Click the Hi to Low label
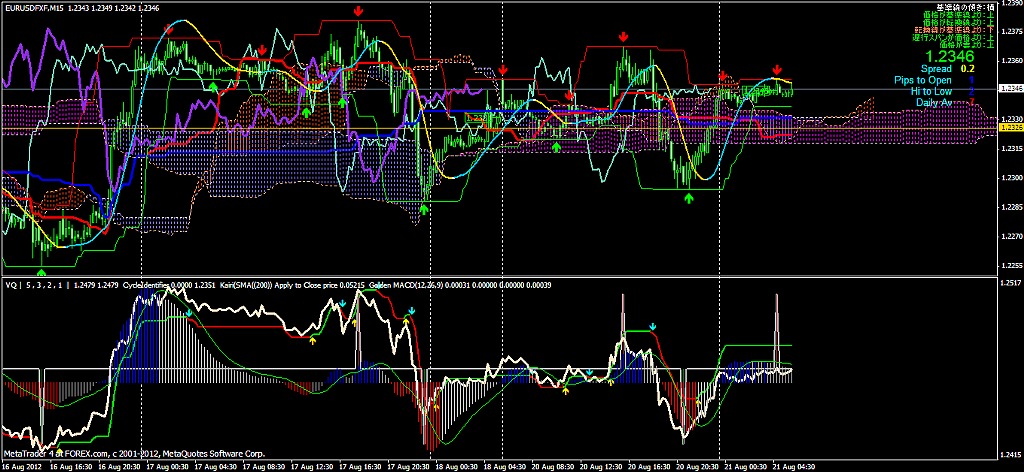The image size is (1024, 472). (931, 91)
